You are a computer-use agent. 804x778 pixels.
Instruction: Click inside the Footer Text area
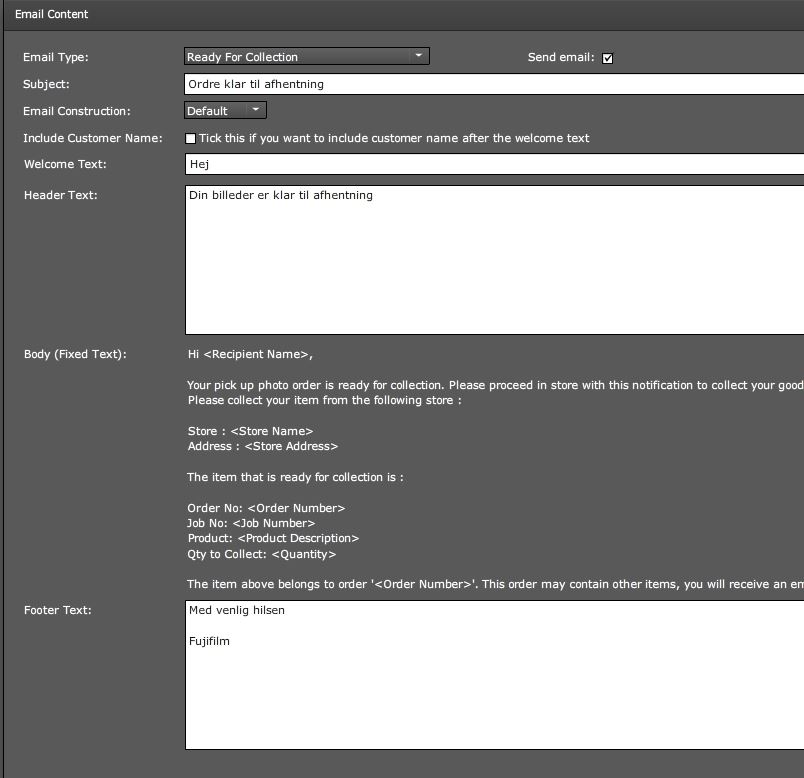(494, 675)
